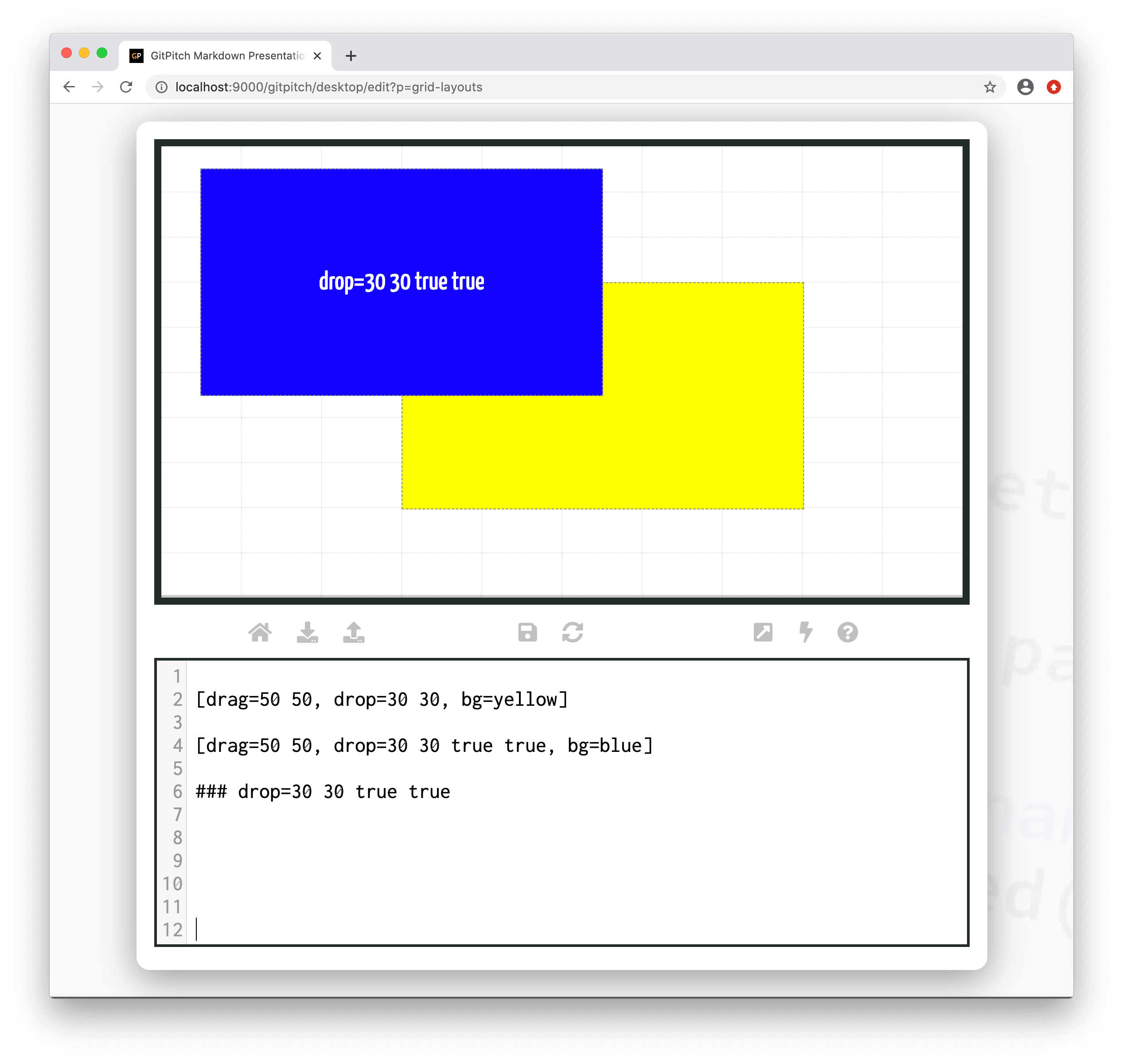
Task: Go back with browser back arrow
Action: (69, 87)
